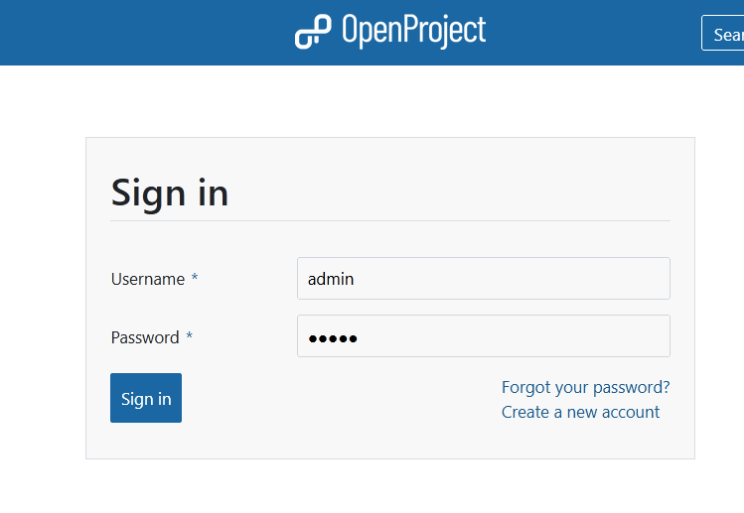Screen dimensions: 744x513
Task: Click the Sign in heading
Action: [169, 192]
